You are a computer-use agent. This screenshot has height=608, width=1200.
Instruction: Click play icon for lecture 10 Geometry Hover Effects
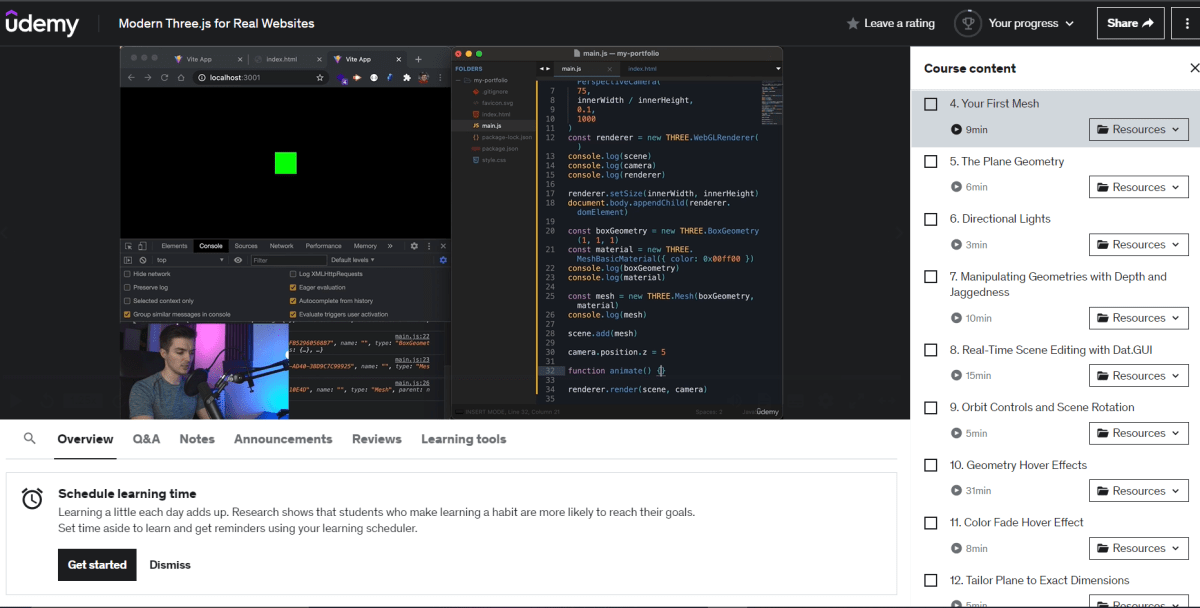pos(956,491)
